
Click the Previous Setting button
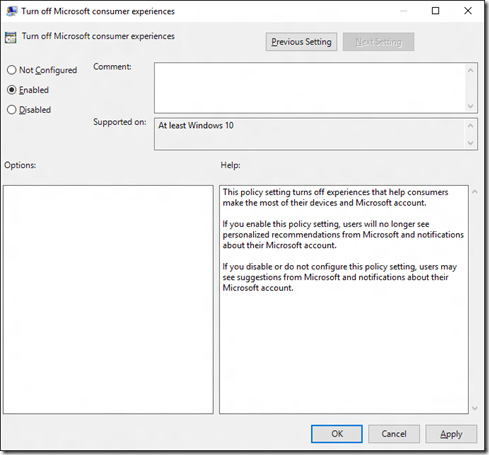coord(301,42)
